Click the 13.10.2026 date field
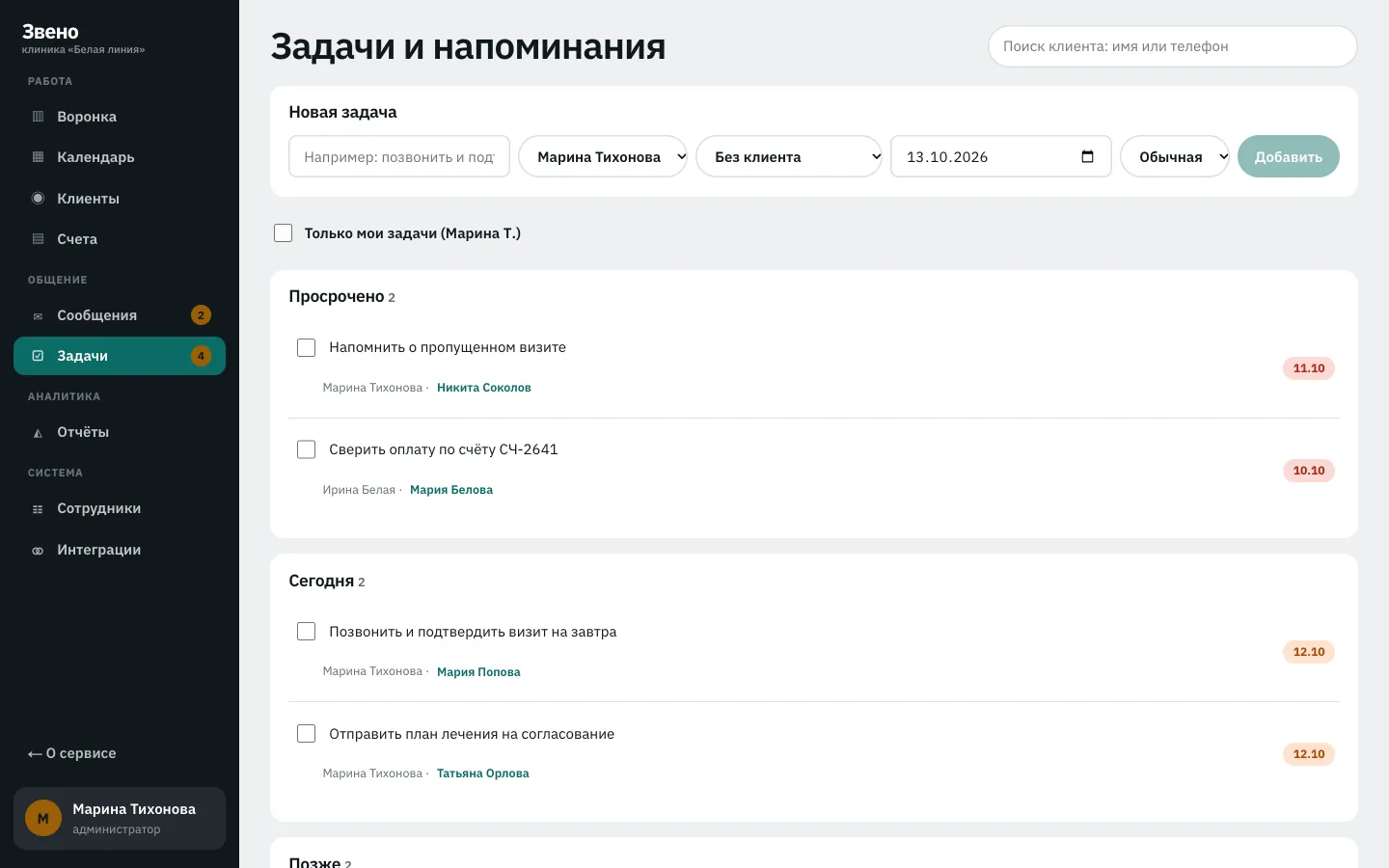1389x868 pixels. (1001, 156)
